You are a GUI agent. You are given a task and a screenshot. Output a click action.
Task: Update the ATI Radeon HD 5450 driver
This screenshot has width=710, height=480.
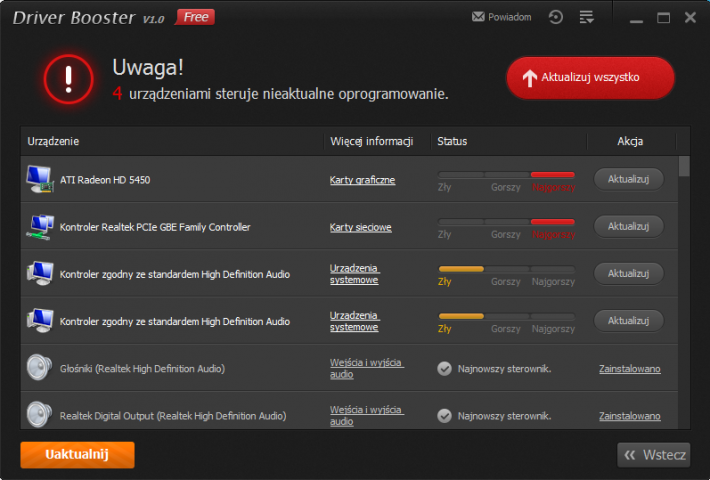click(628, 179)
